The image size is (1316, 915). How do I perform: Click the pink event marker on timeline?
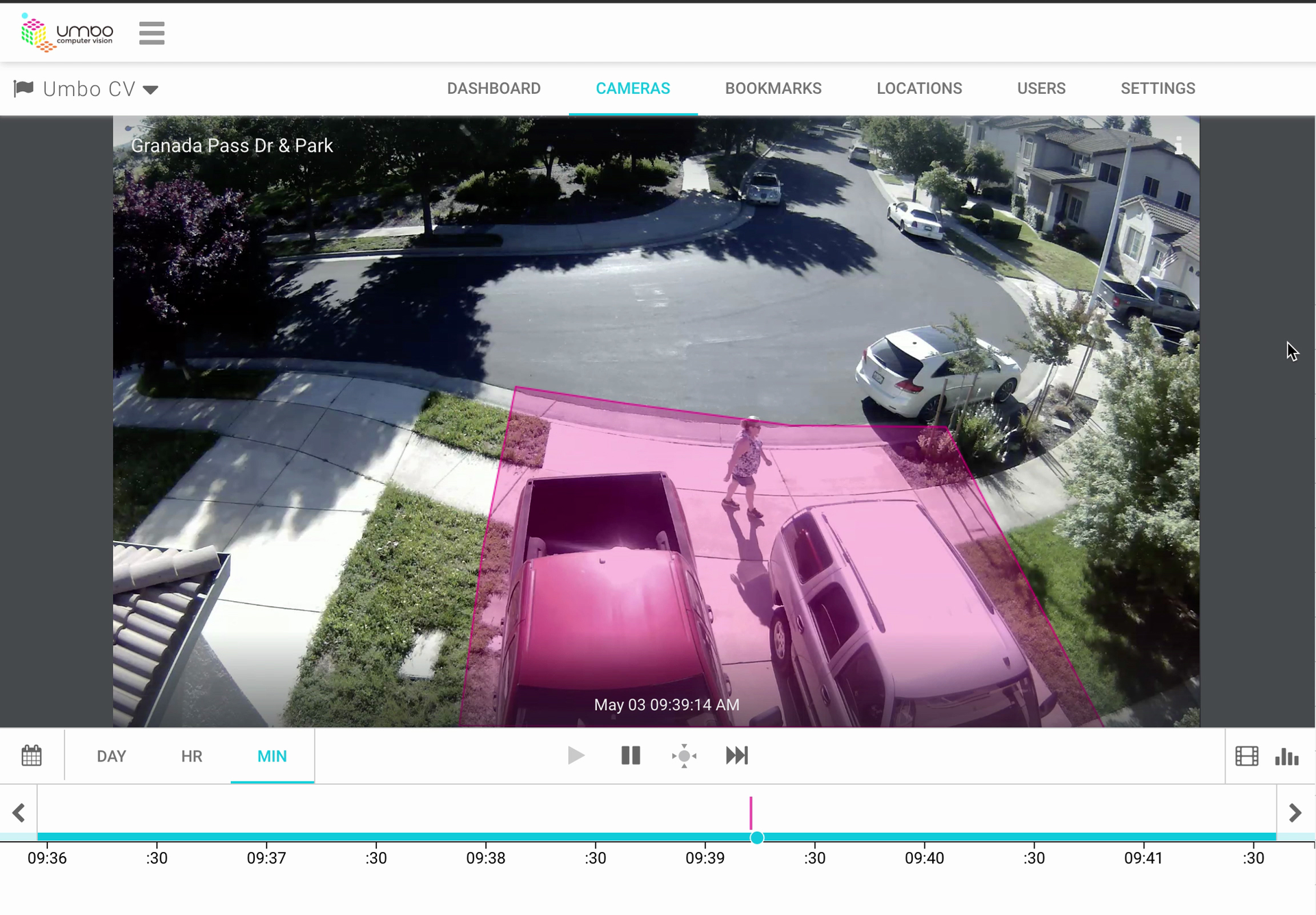pos(751,812)
